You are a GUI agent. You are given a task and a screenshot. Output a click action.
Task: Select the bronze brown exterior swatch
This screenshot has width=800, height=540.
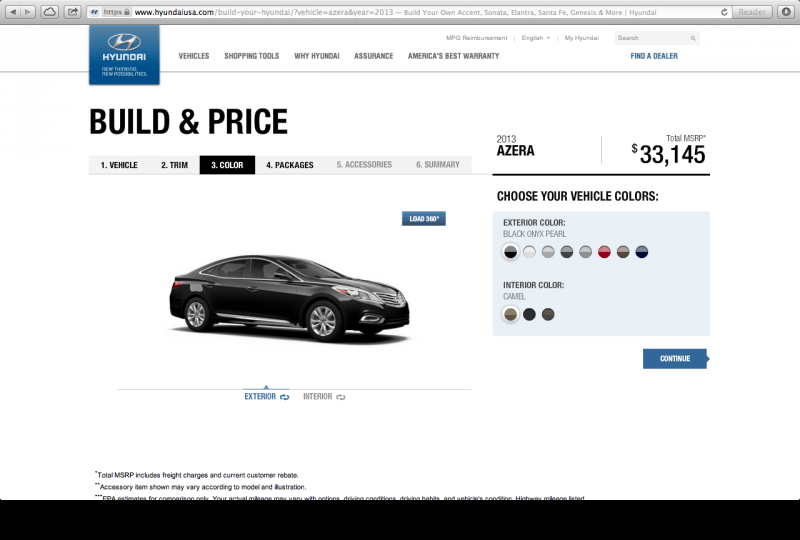click(623, 252)
